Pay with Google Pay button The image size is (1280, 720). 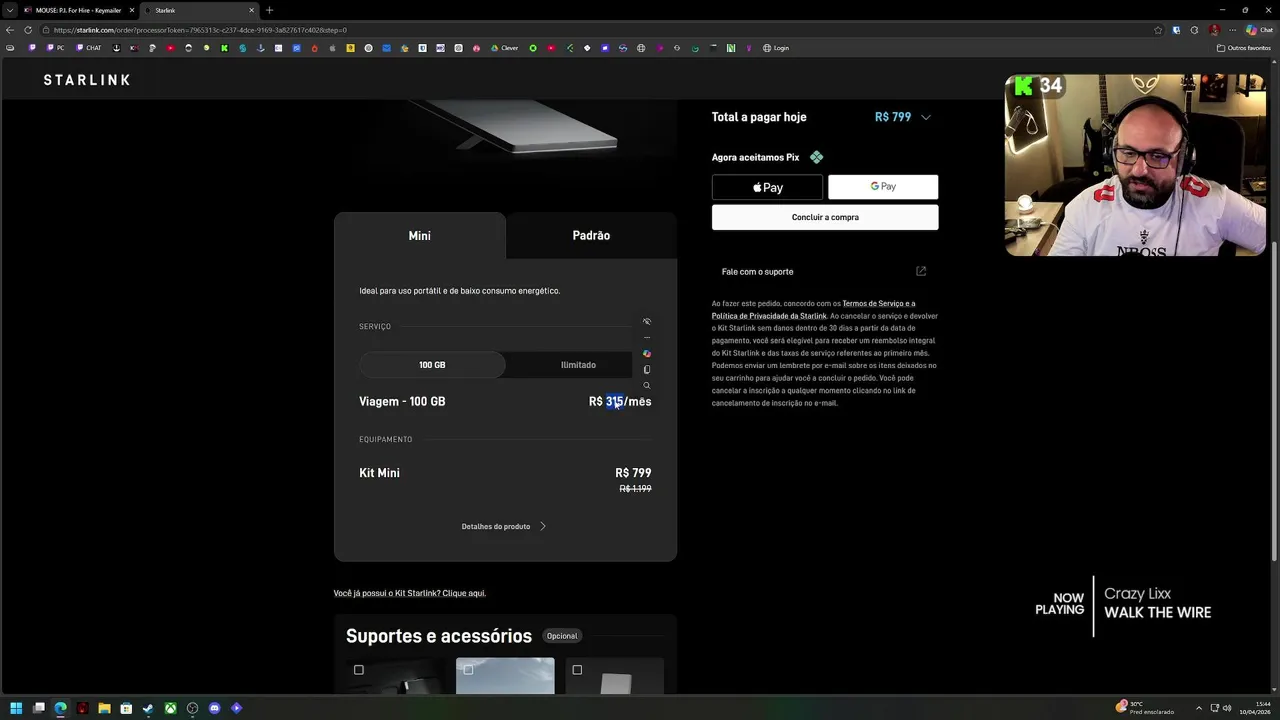tap(883, 187)
